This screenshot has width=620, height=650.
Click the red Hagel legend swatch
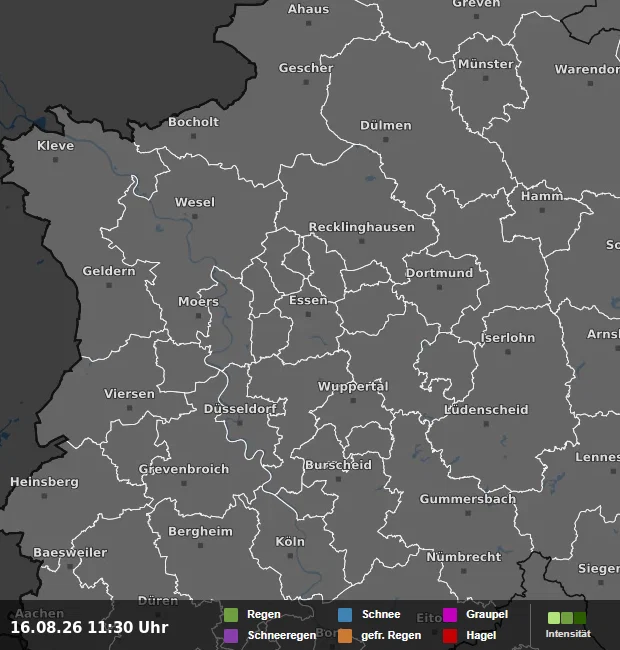click(x=450, y=635)
